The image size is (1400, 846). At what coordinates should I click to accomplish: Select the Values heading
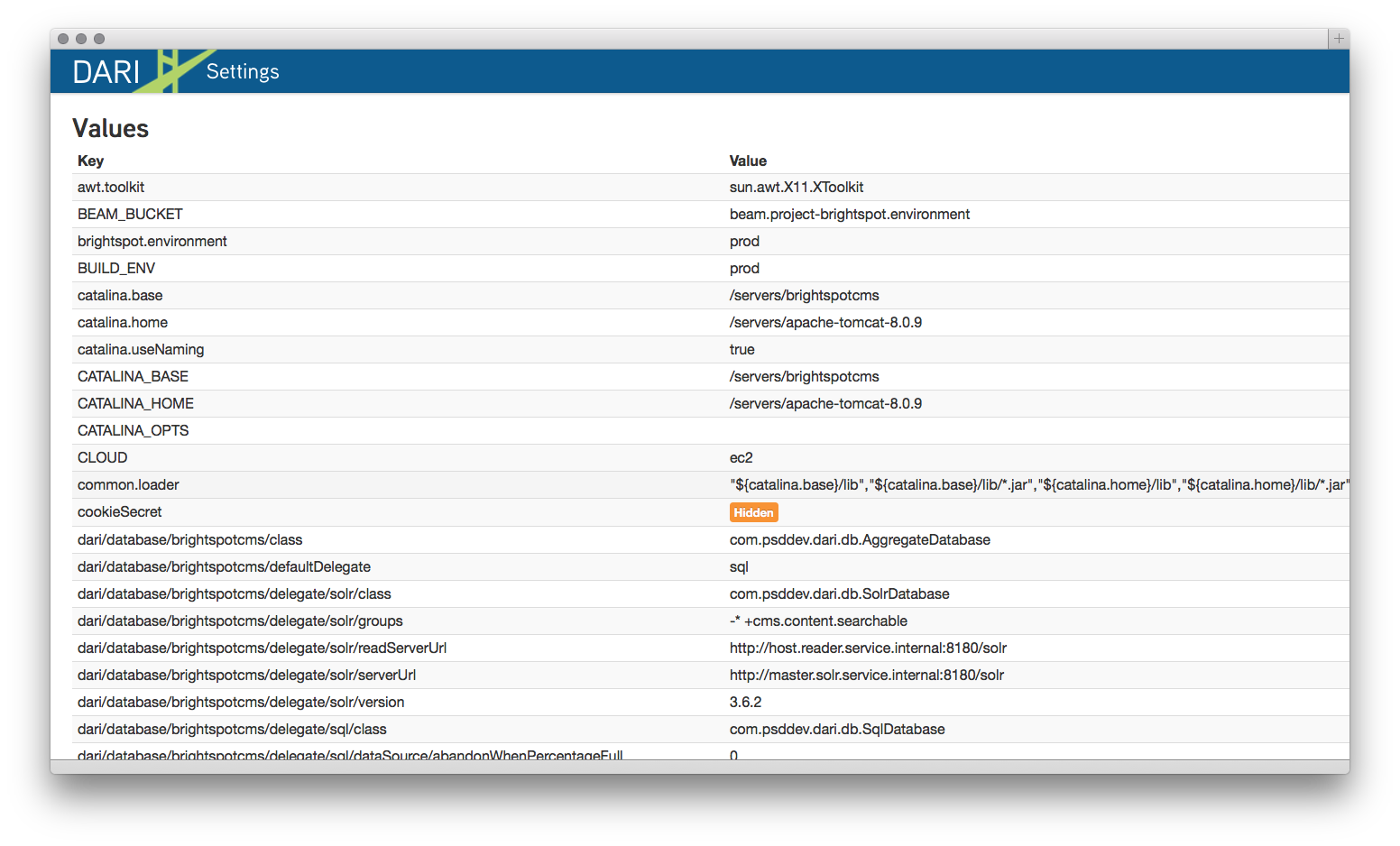click(x=110, y=128)
